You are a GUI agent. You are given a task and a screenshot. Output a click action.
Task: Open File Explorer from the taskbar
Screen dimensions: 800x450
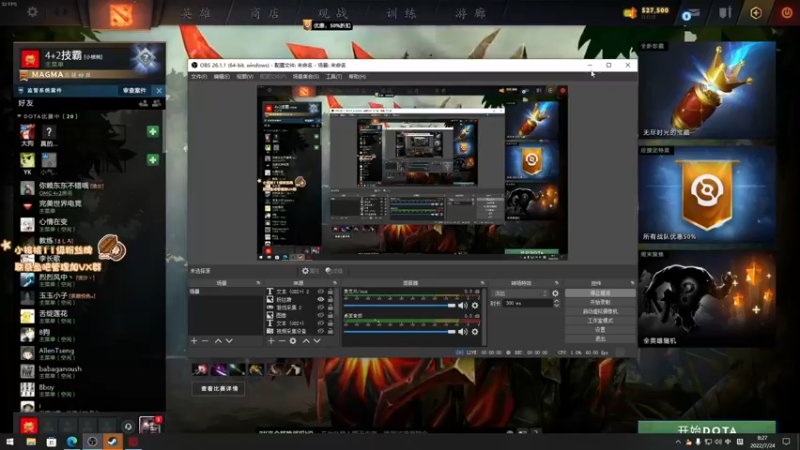click(x=31, y=441)
